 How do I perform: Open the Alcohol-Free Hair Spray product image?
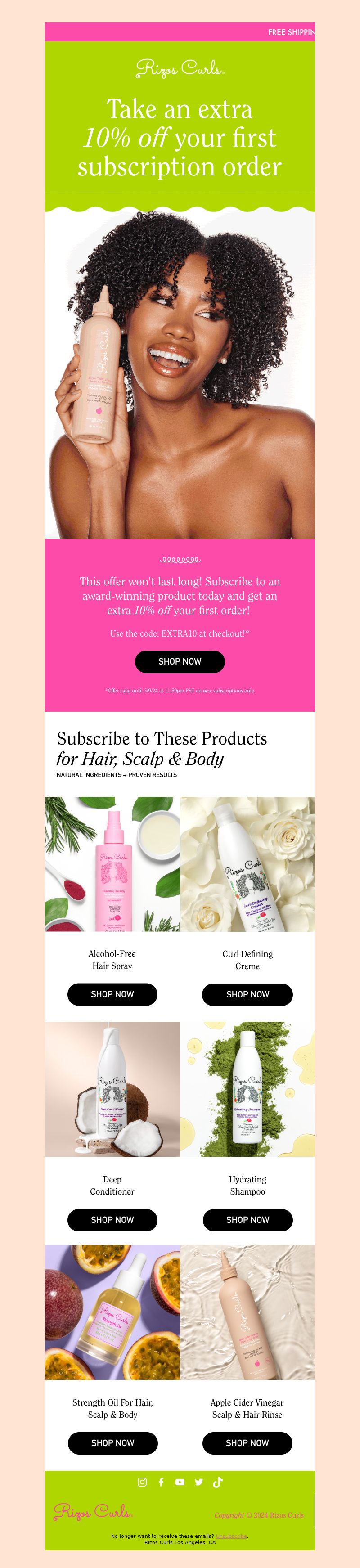coord(112,864)
